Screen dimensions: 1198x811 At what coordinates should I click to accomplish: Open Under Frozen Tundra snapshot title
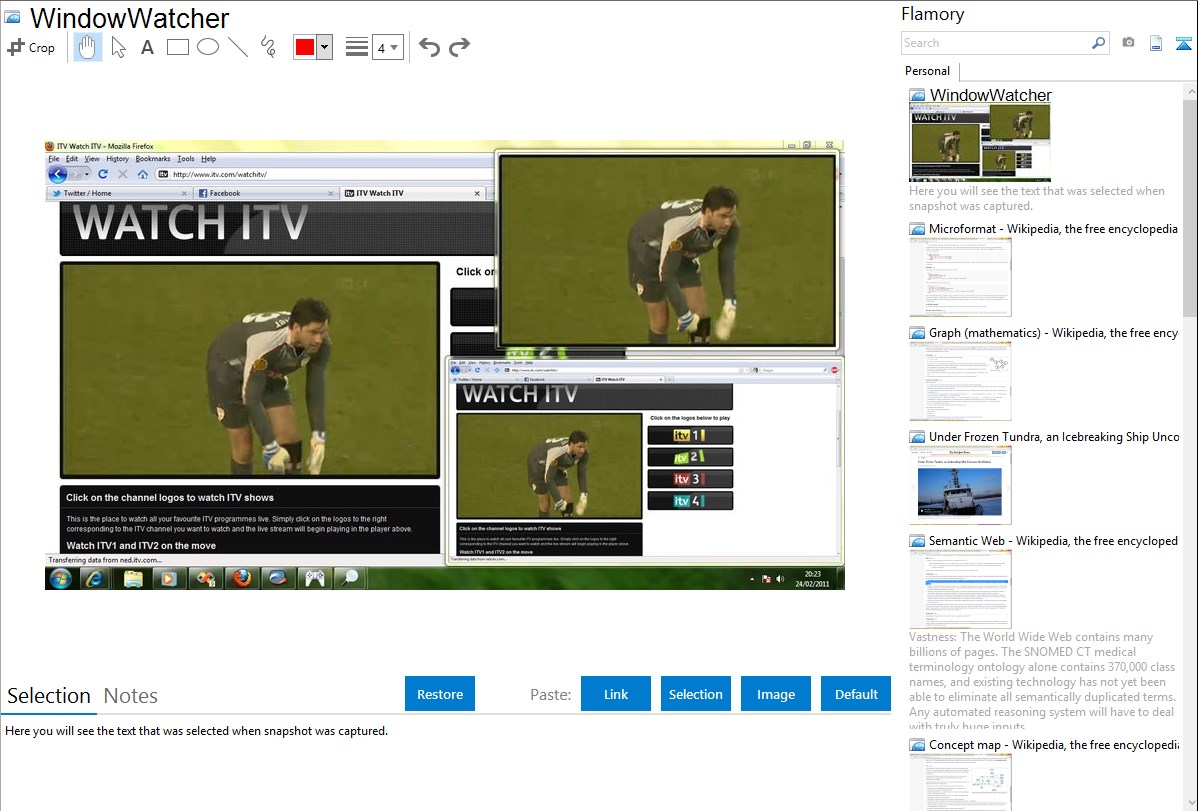[x=1054, y=436]
